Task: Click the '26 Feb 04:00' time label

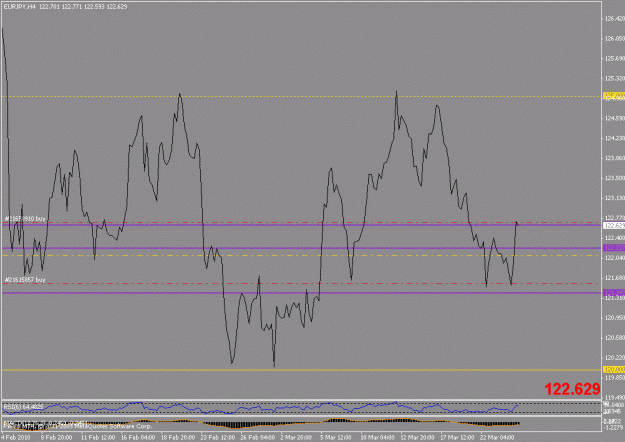Action: pos(258,437)
